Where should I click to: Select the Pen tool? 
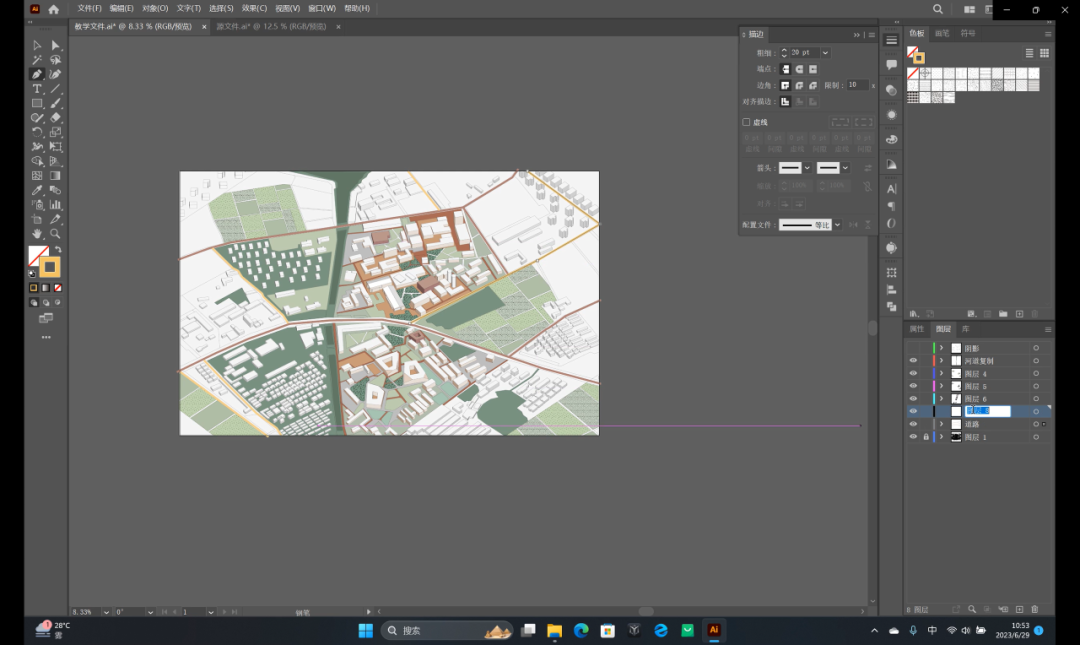(37, 74)
